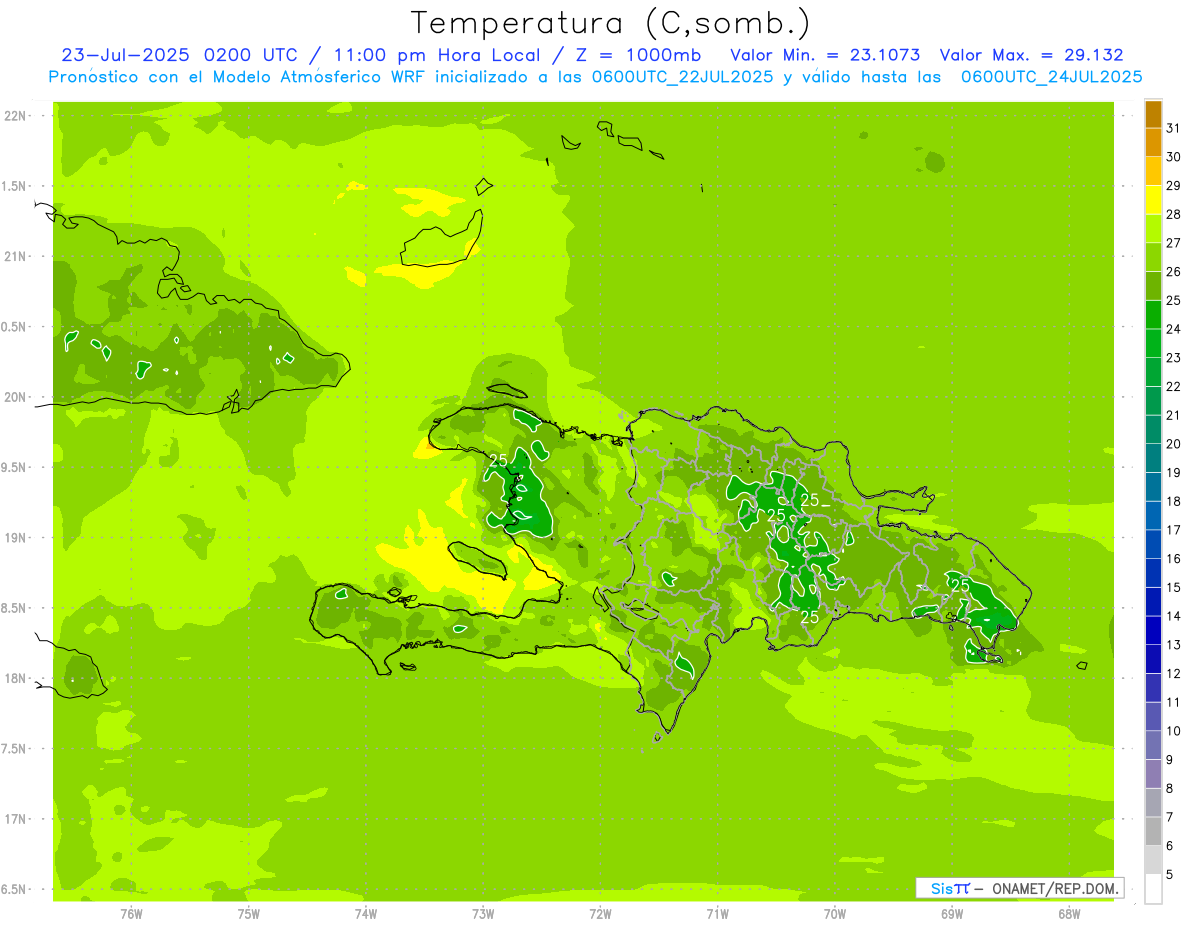Click the '68W' longitude label
This screenshot has width=1200, height=927.
click(1069, 913)
